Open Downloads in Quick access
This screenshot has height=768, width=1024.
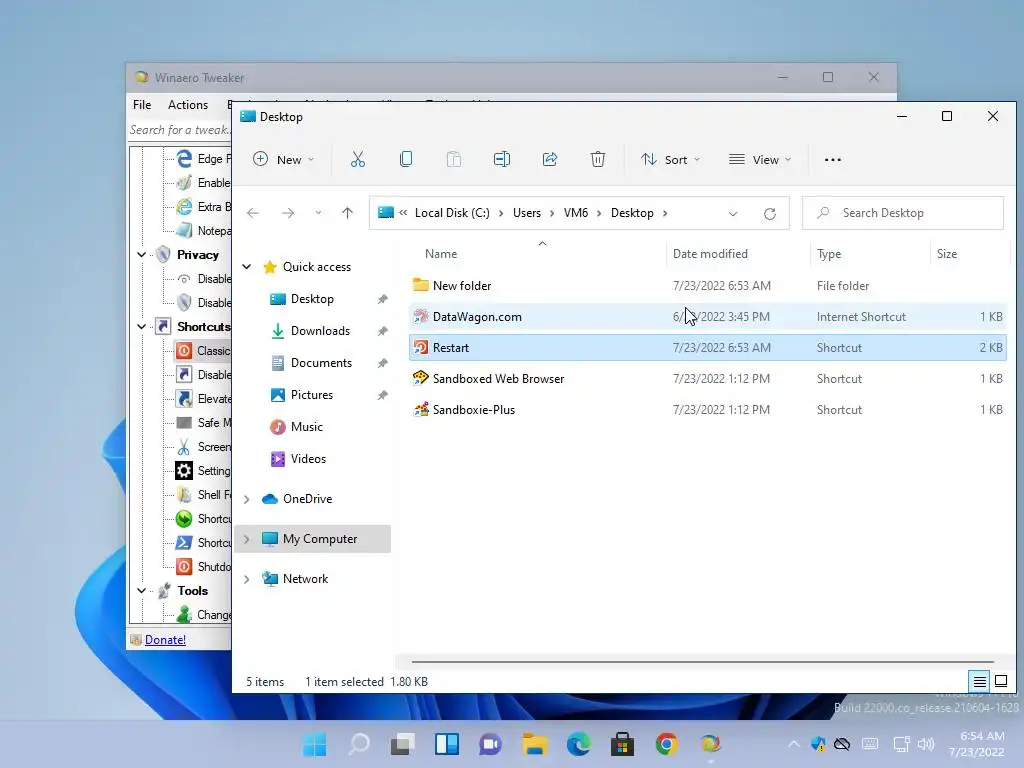320,331
